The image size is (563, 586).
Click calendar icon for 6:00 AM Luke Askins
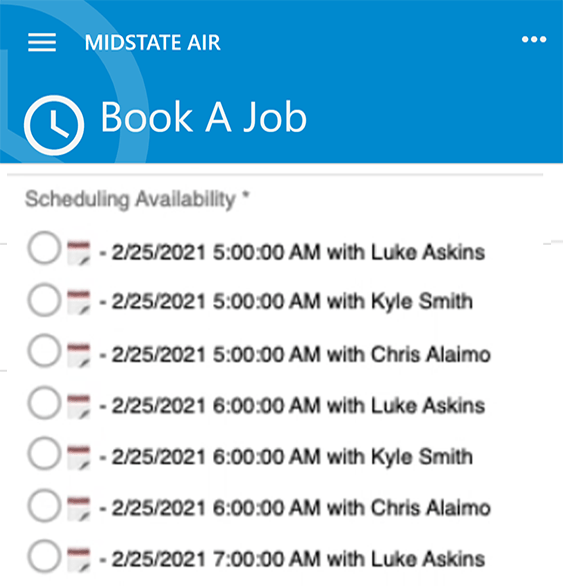[x=79, y=406]
